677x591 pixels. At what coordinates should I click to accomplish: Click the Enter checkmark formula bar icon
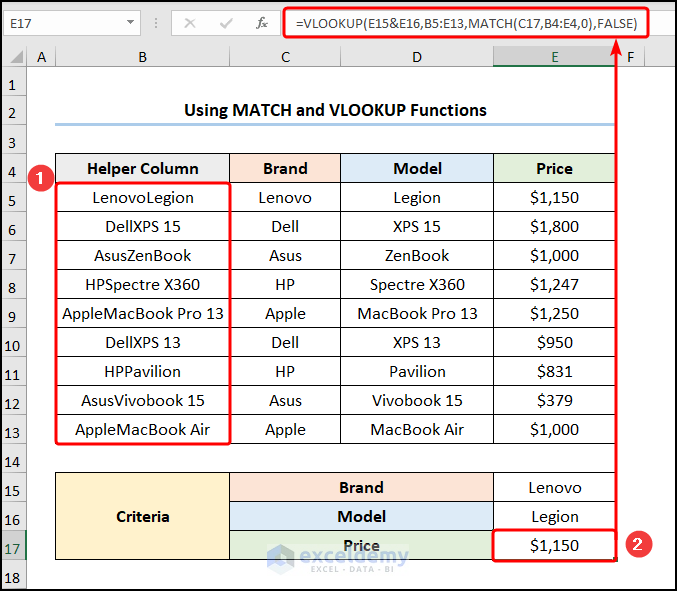[x=226, y=23]
